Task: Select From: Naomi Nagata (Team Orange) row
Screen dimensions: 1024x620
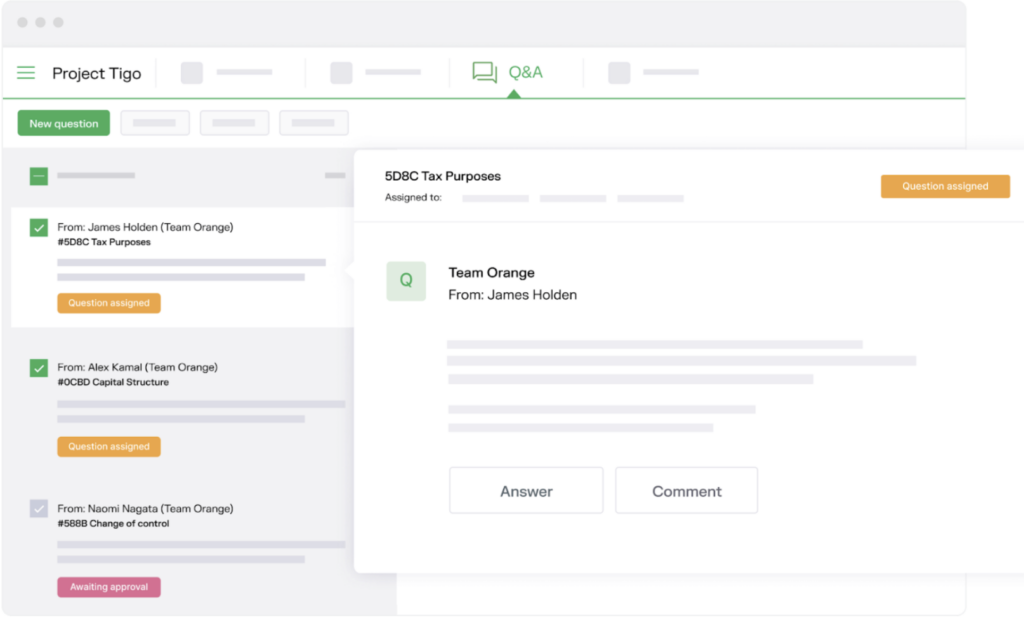Action: pos(145,508)
